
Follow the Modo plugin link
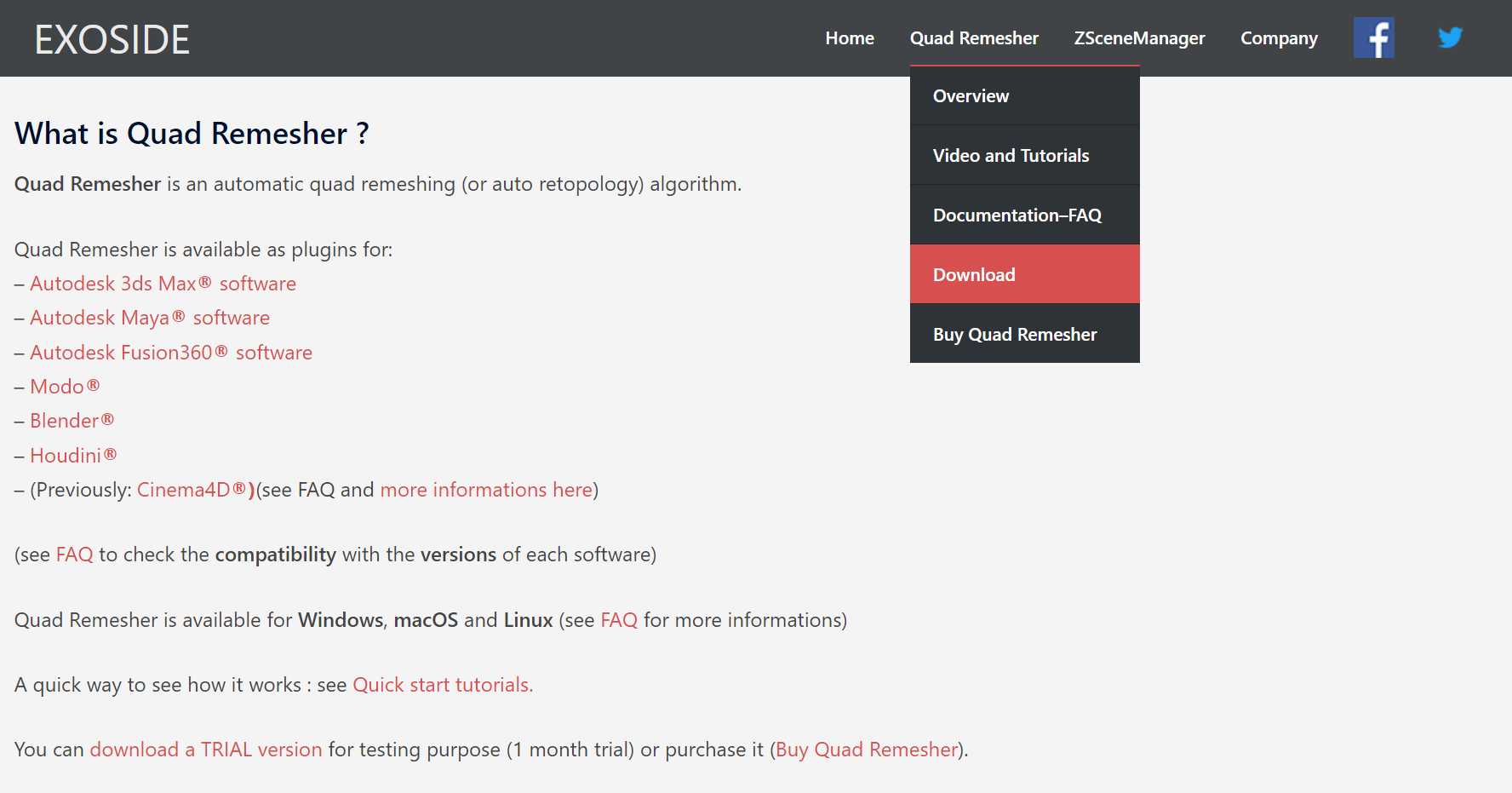click(65, 387)
